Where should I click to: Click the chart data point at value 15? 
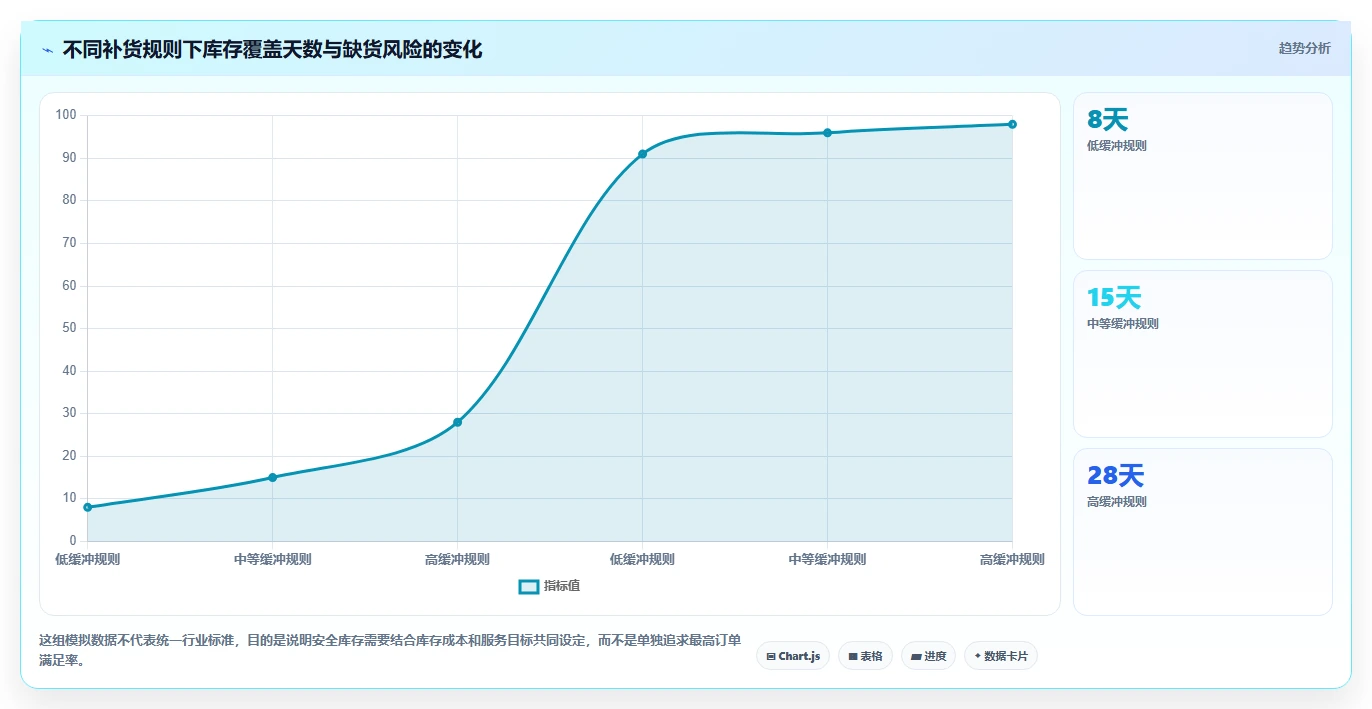[272, 477]
